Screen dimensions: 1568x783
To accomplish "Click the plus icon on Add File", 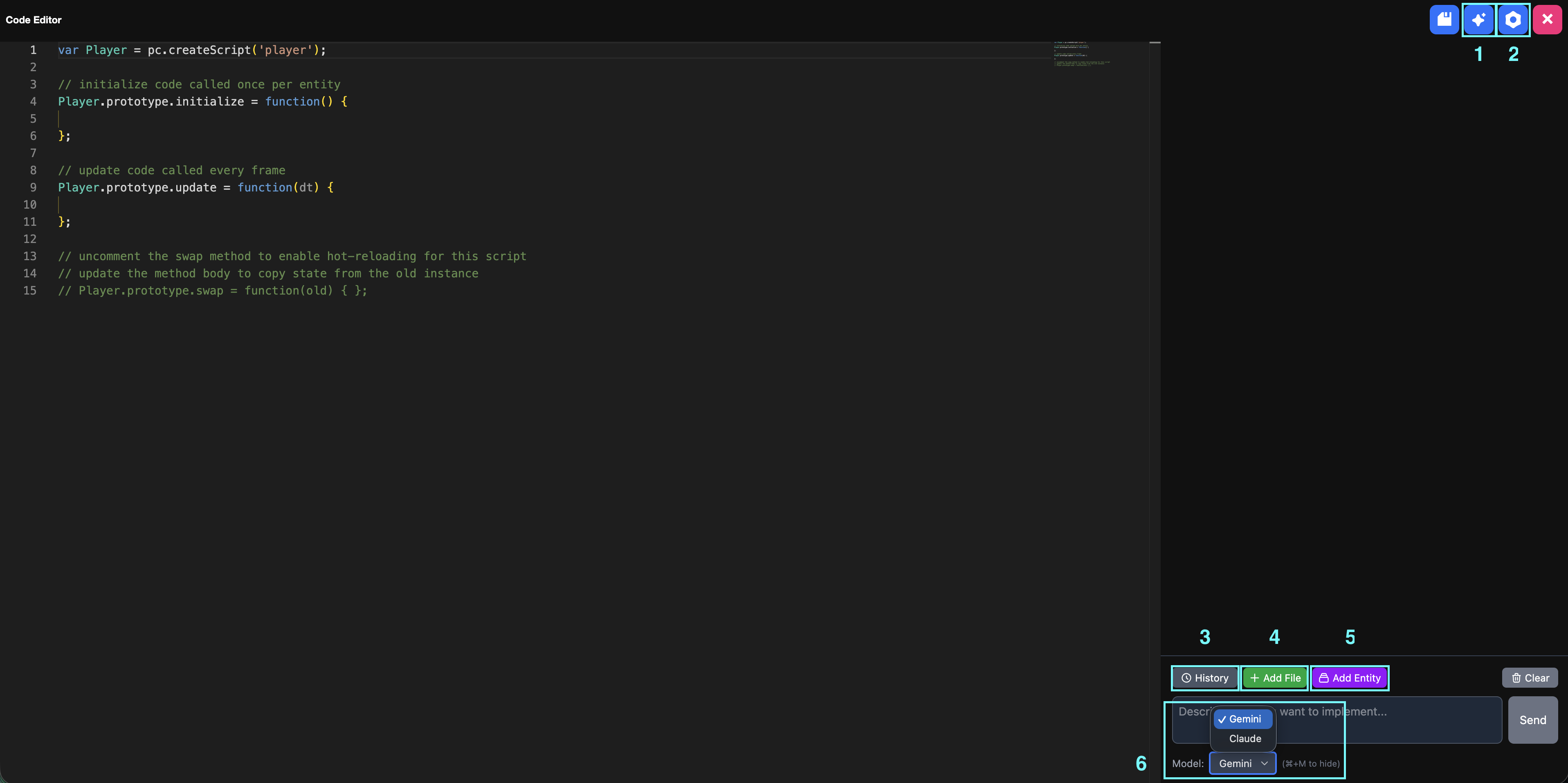I will click(1255, 678).
